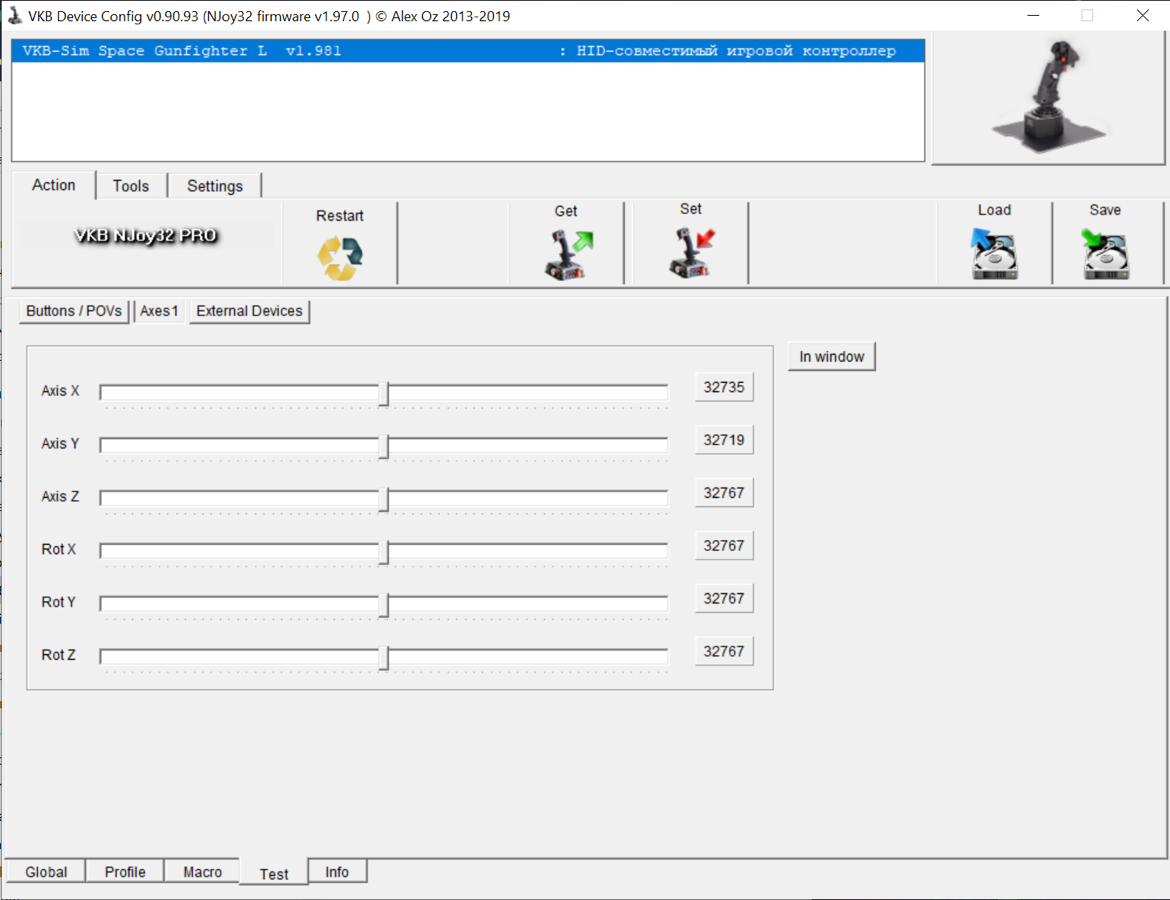The height and width of the screenshot is (900, 1170).
Task: Click the Rot Z value field
Action: click(724, 651)
